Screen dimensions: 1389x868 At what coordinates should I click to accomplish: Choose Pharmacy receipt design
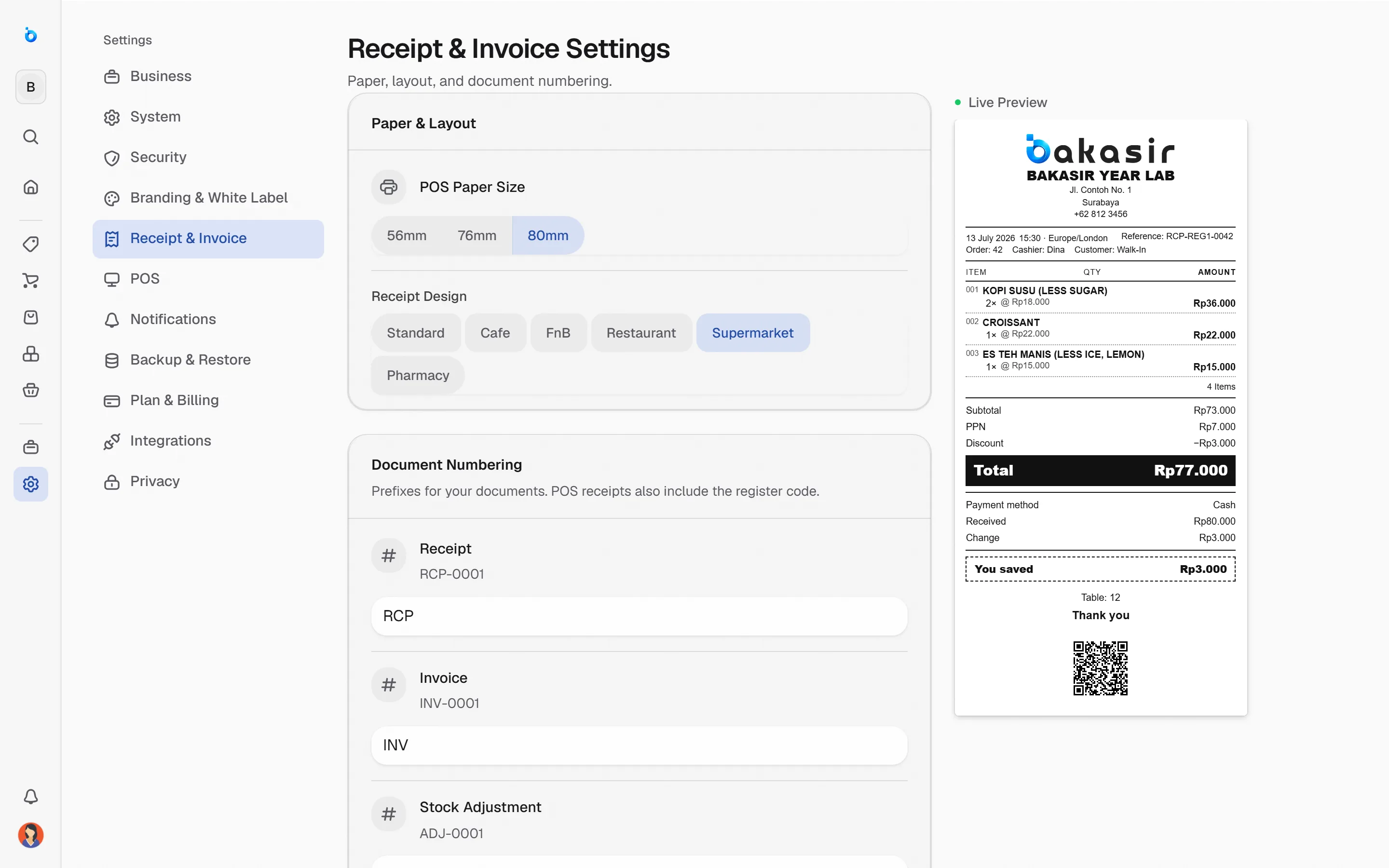[418, 376]
